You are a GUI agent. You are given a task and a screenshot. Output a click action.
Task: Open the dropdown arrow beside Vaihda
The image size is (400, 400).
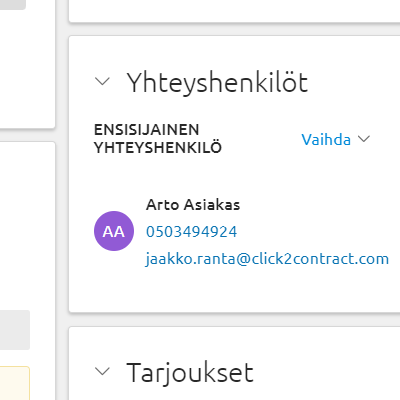point(364,139)
